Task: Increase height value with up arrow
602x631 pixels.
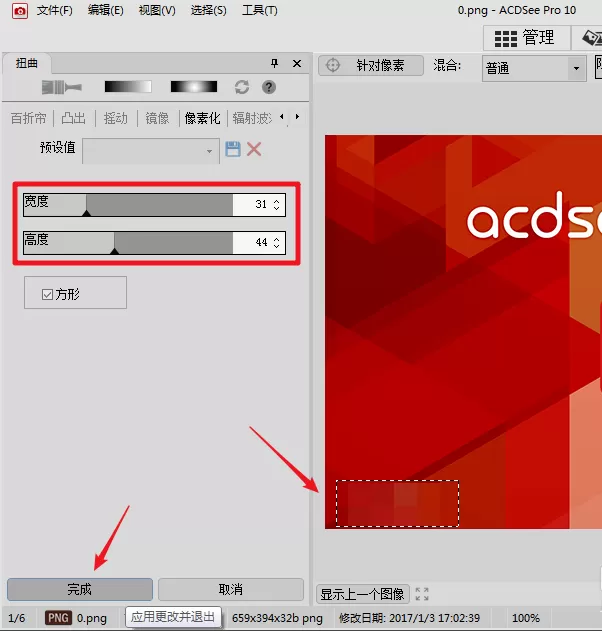Action: (276, 239)
